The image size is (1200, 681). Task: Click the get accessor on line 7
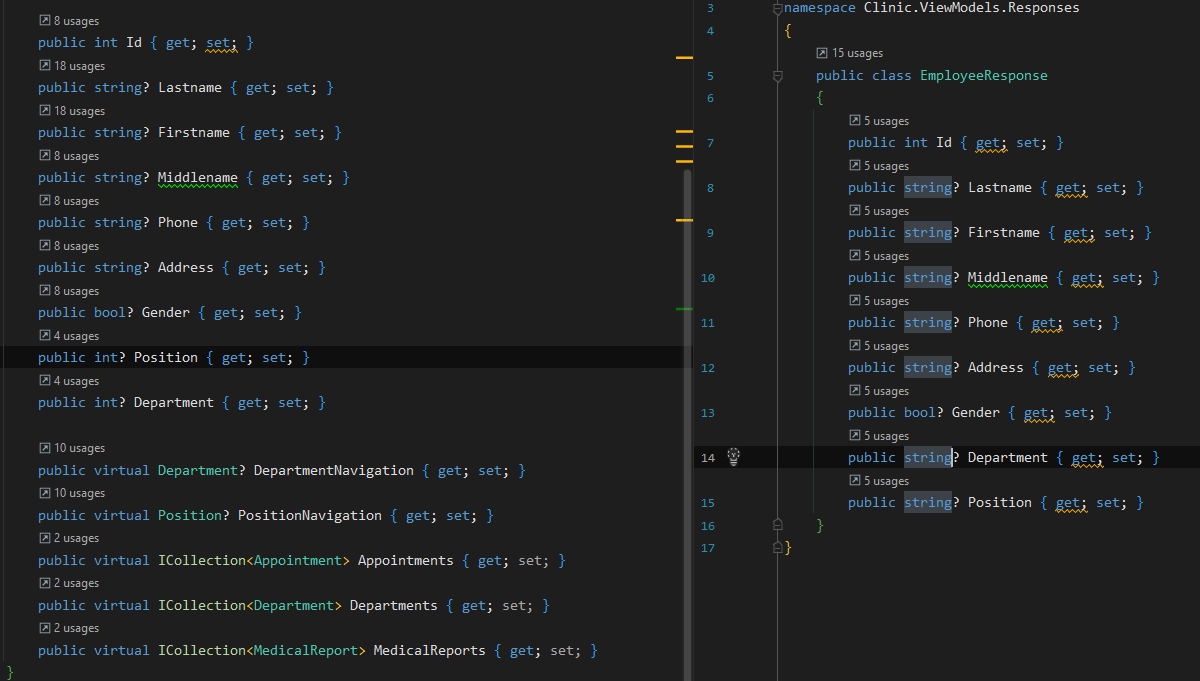[x=988, y=142]
